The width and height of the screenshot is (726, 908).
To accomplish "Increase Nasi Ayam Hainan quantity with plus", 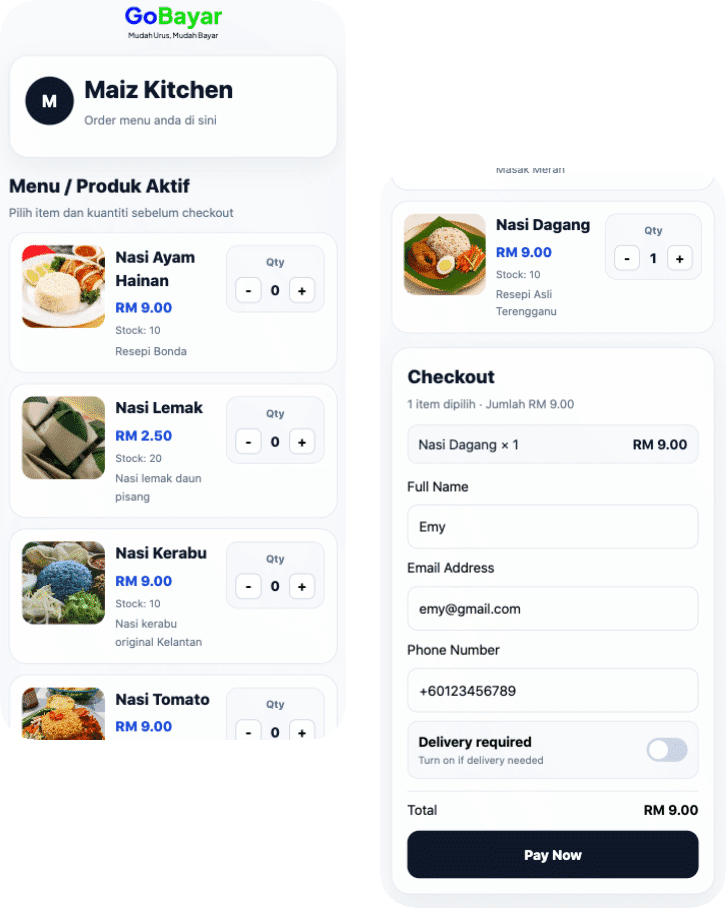I will [302, 291].
